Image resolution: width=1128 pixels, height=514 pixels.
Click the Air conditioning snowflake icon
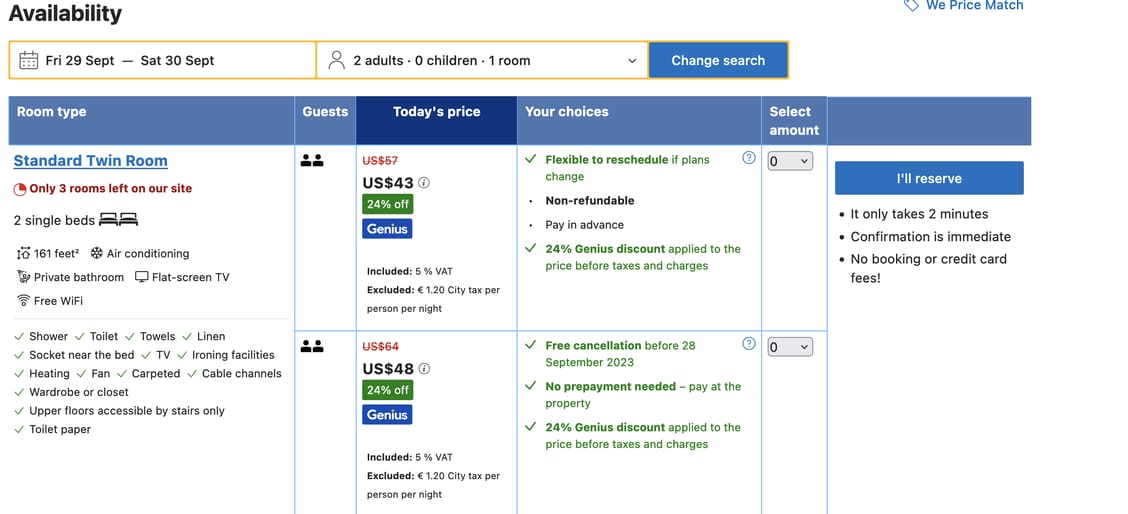(x=97, y=254)
